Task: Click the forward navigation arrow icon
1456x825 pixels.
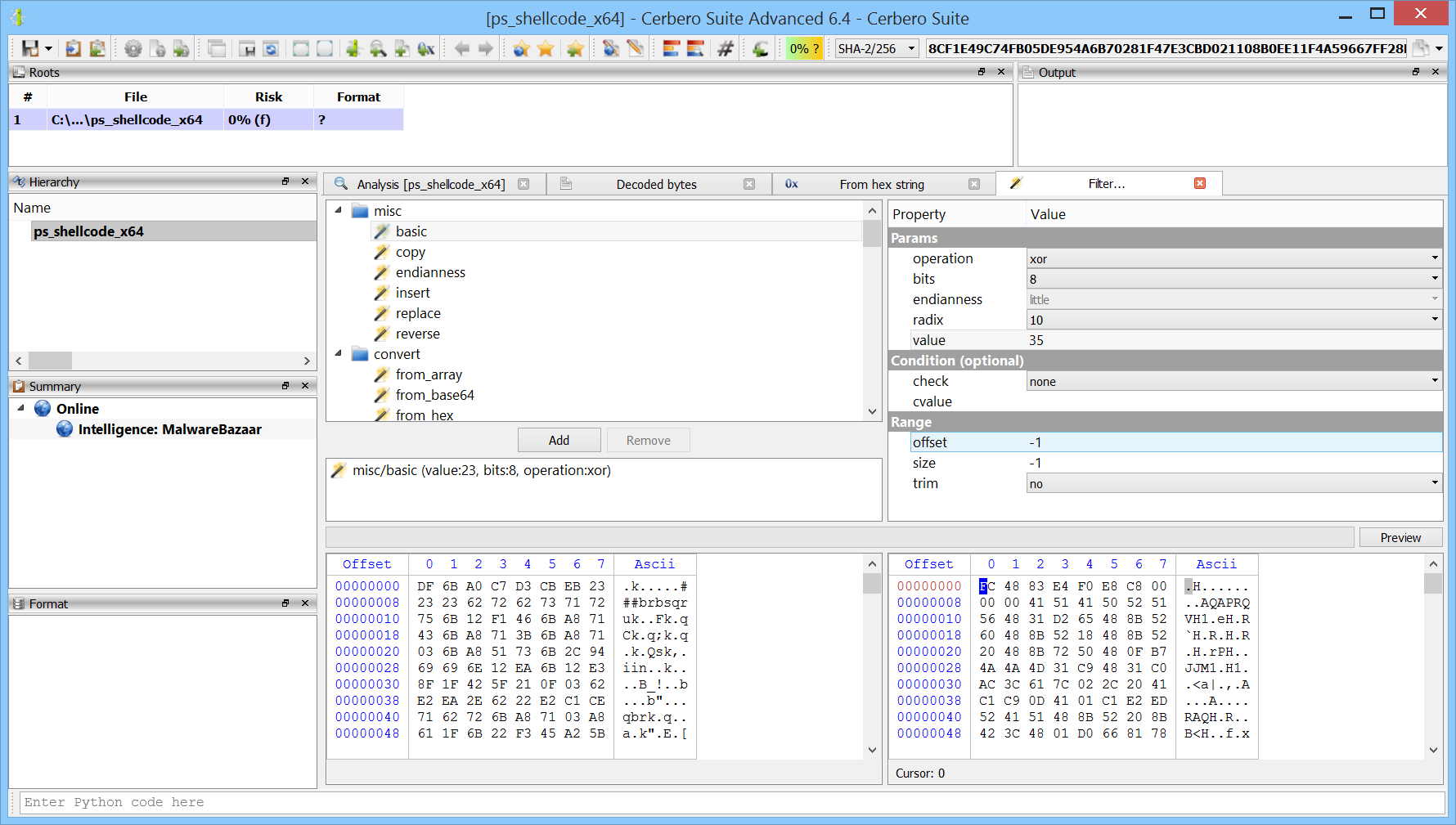Action: pyautogui.click(x=486, y=48)
